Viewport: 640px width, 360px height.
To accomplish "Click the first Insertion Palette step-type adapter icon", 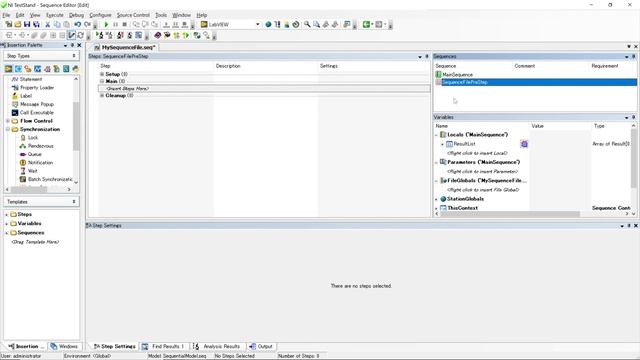I will click(9, 69).
